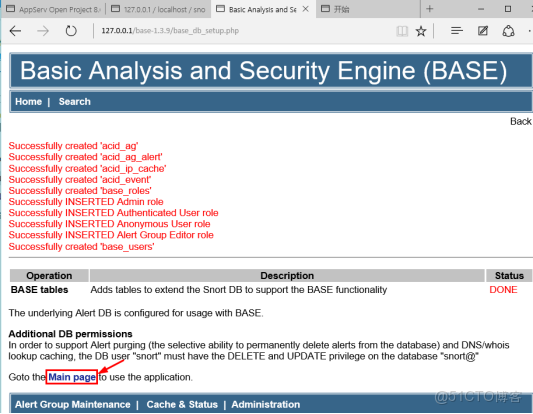533x414 pixels.
Task: Switch to the 开始 tab
Action: pyautogui.click(x=368, y=9)
